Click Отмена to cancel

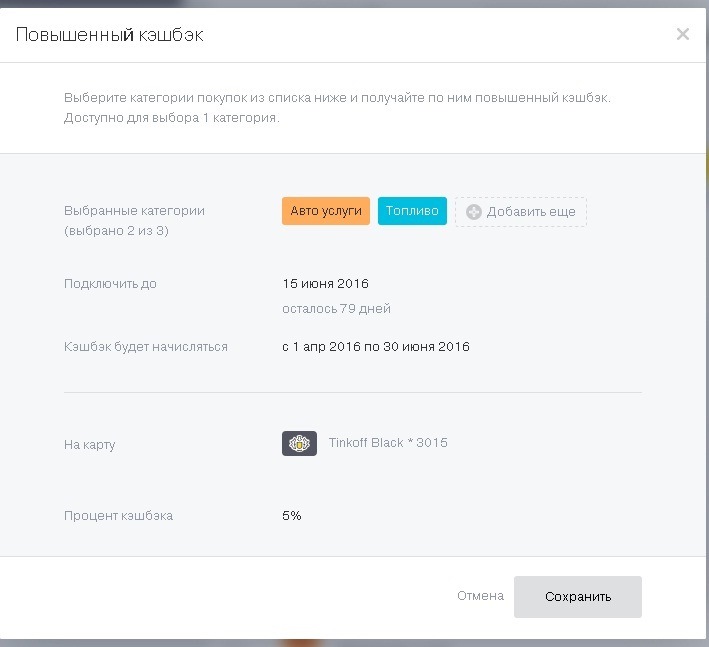point(480,596)
